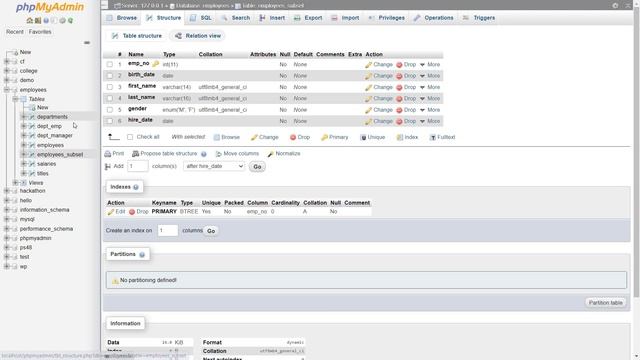
Task: Click Change for the birth_date column
Action: [379, 76]
